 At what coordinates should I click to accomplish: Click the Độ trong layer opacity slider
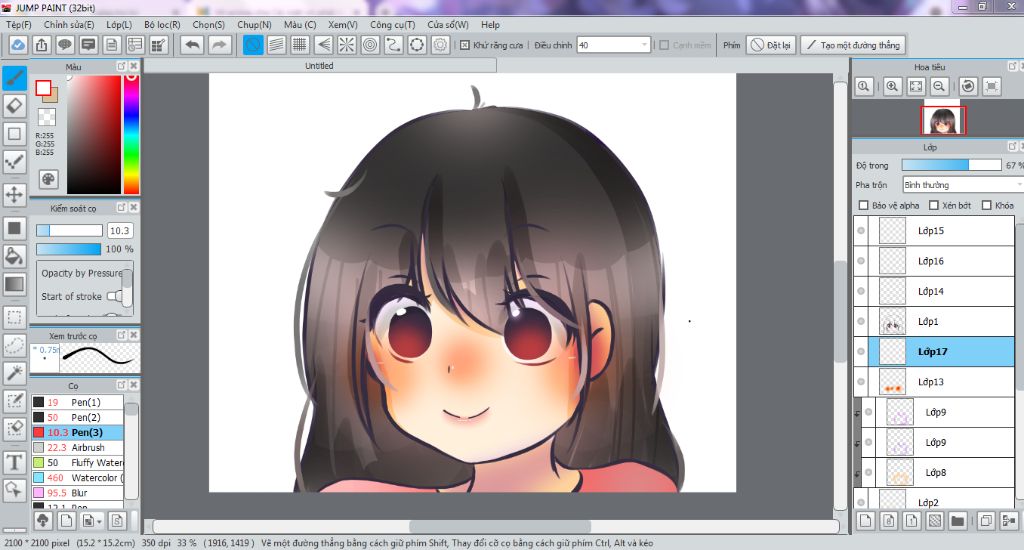tap(952, 165)
